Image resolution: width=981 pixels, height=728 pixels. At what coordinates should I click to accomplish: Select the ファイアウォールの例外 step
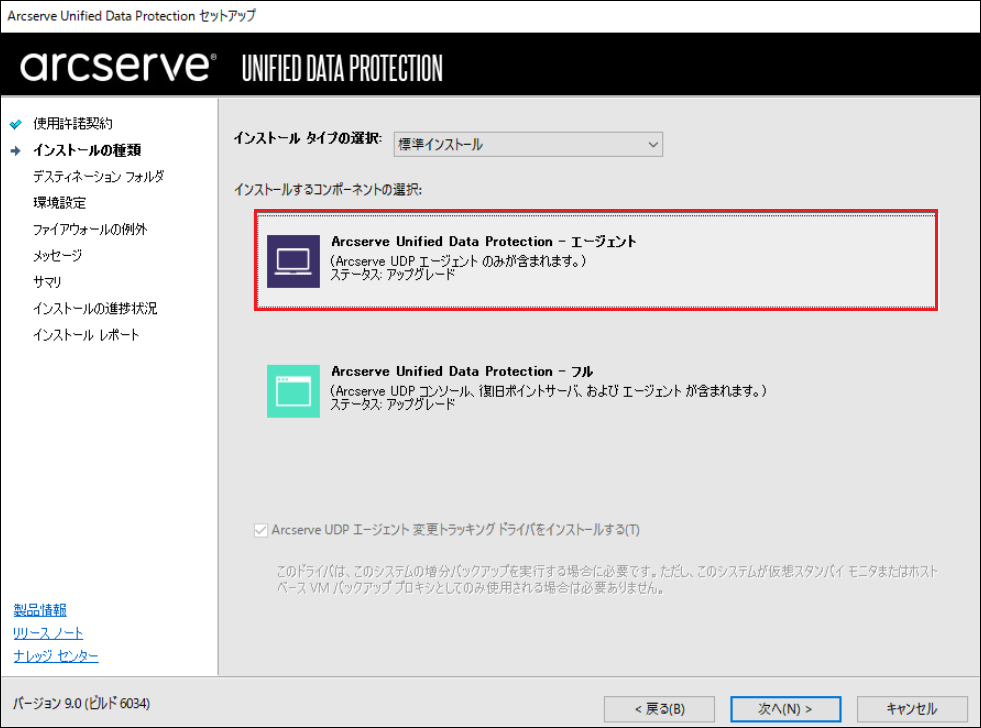click(x=90, y=229)
